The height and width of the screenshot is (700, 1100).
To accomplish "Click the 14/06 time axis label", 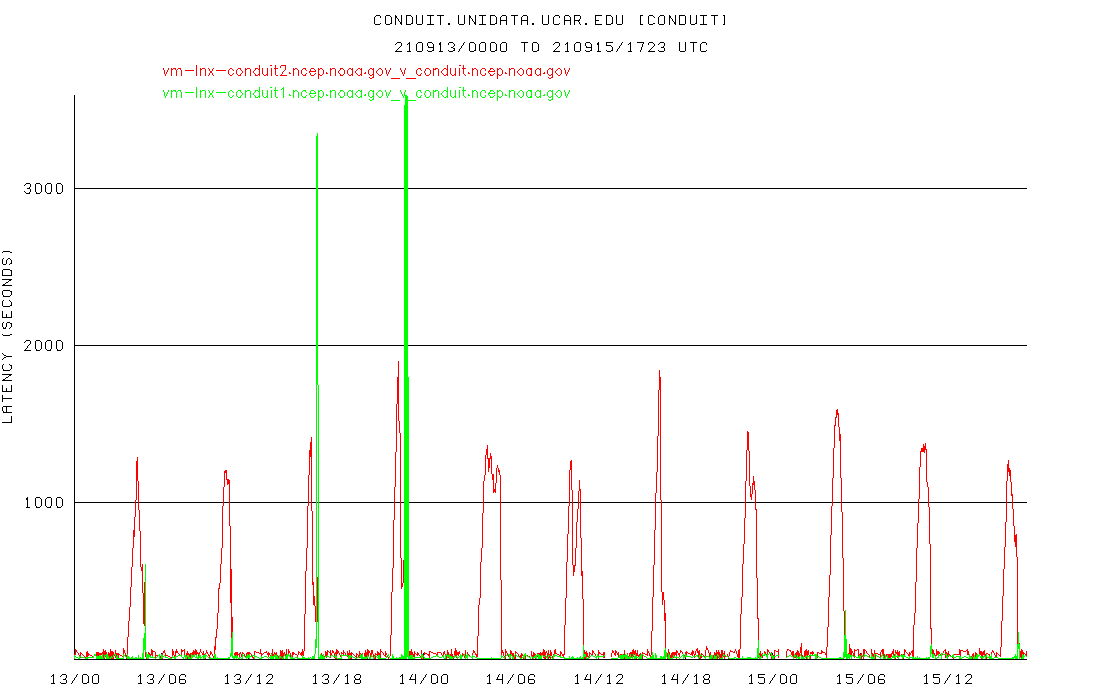I will click(511, 679).
